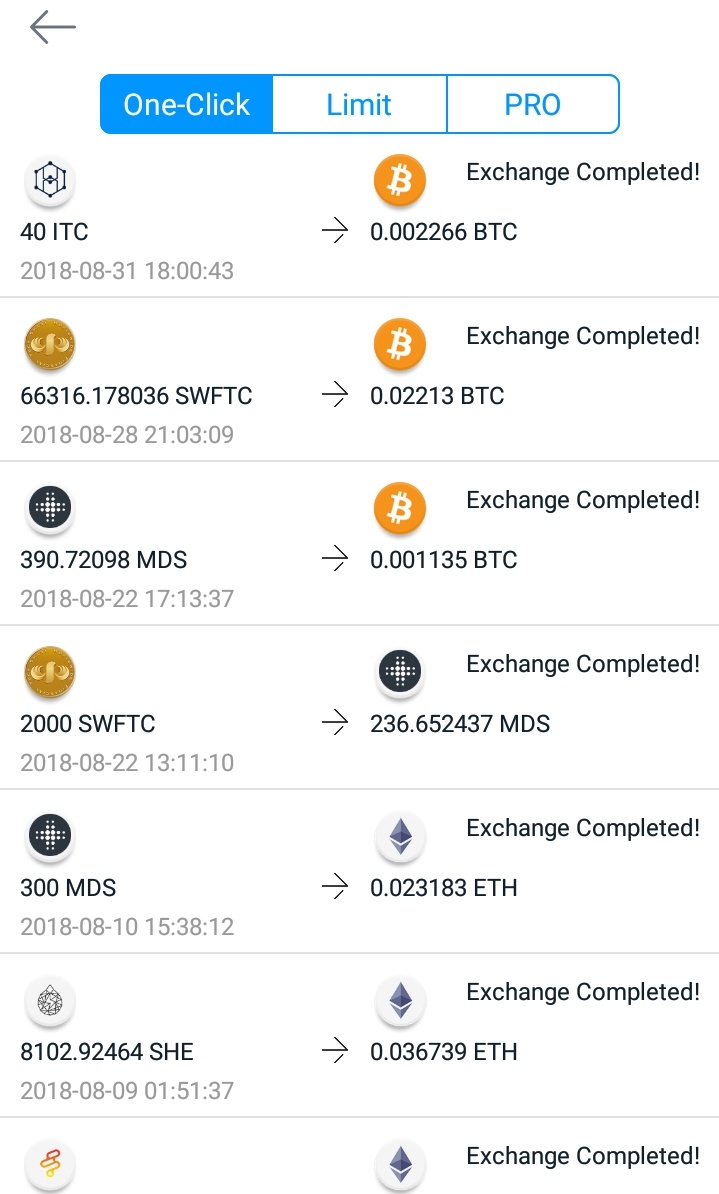This screenshot has height=1194, width=719.
Task: Click the red-orange coin icon in last row
Action: click(50, 1164)
